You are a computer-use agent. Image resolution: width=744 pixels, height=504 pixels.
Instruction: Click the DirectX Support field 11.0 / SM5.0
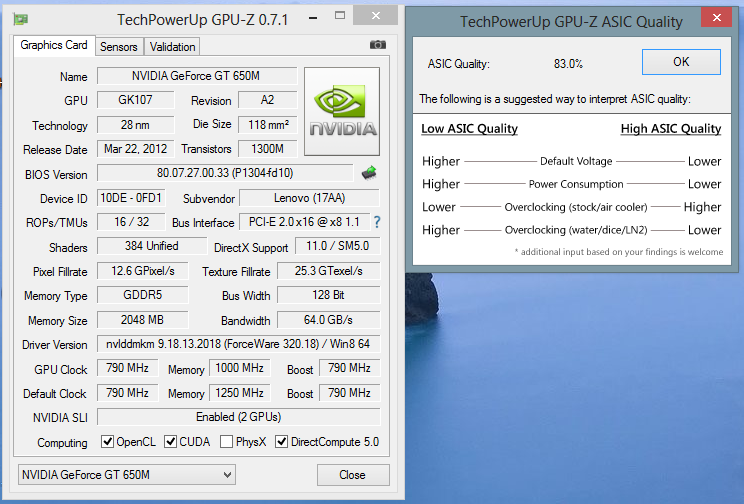pyautogui.click(x=337, y=246)
